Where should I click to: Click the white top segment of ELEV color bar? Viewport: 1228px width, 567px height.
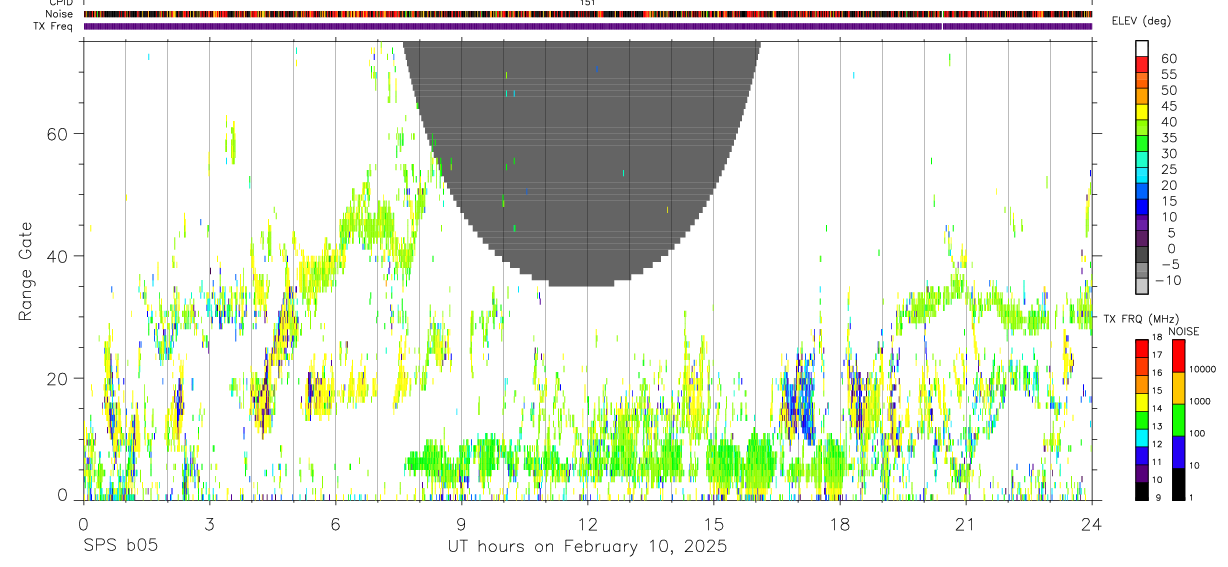pos(1142,49)
